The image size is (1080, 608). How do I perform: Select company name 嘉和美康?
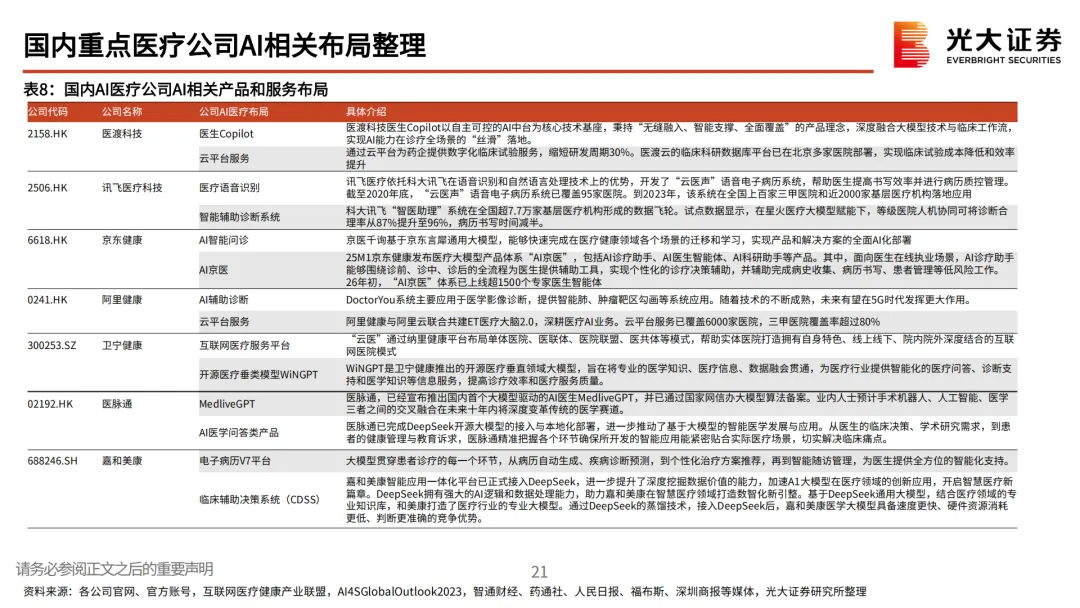click(x=122, y=461)
